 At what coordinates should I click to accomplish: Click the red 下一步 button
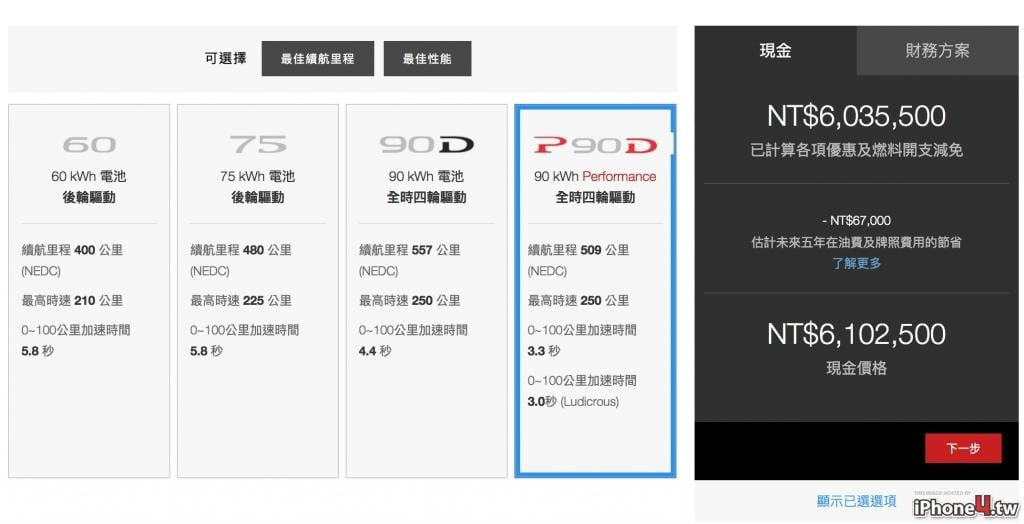pos(963,448)
